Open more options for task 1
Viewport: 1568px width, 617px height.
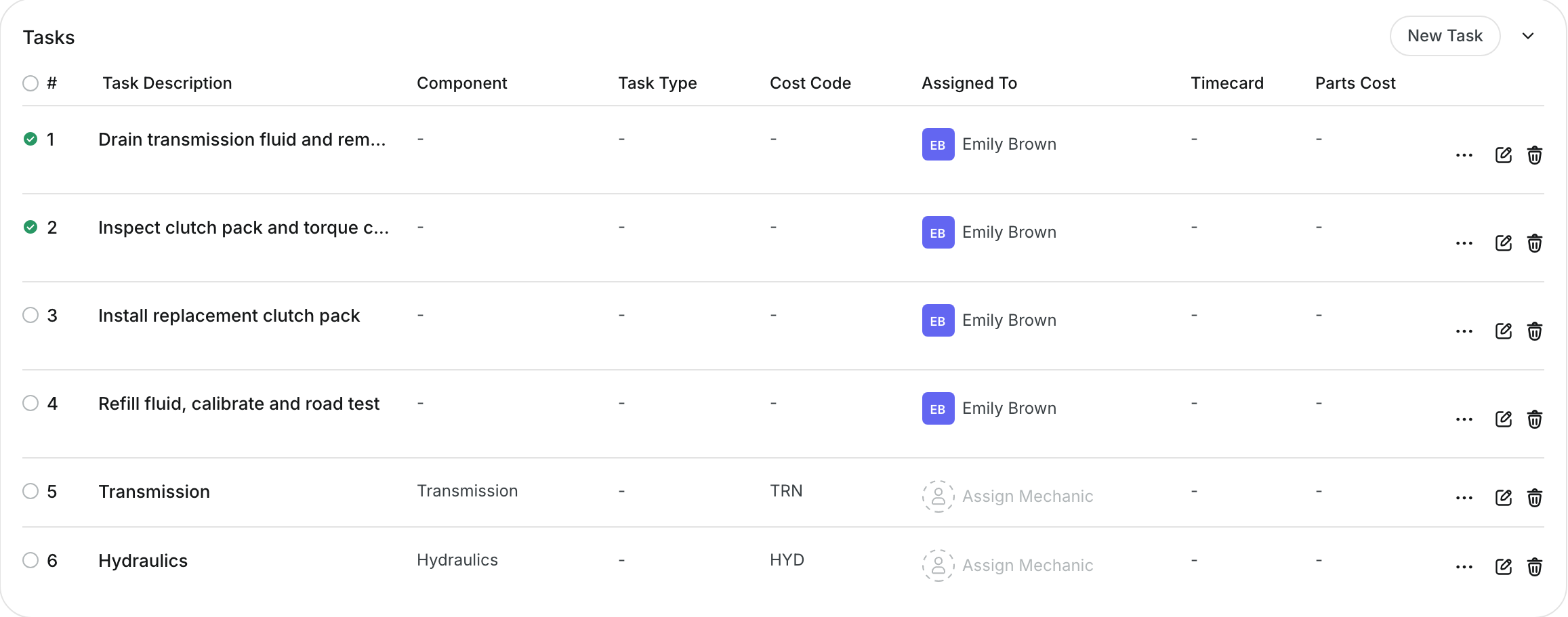point(1464,155)
